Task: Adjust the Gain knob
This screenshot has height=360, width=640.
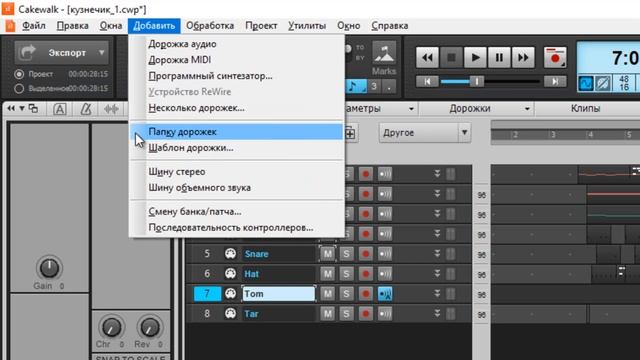Action: tap(49, 268)
